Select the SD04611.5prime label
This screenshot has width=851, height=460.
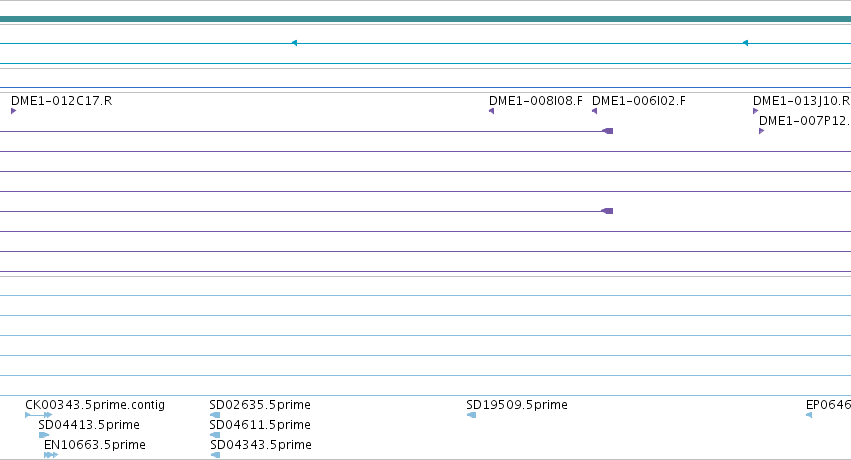(x=260, y=425)
